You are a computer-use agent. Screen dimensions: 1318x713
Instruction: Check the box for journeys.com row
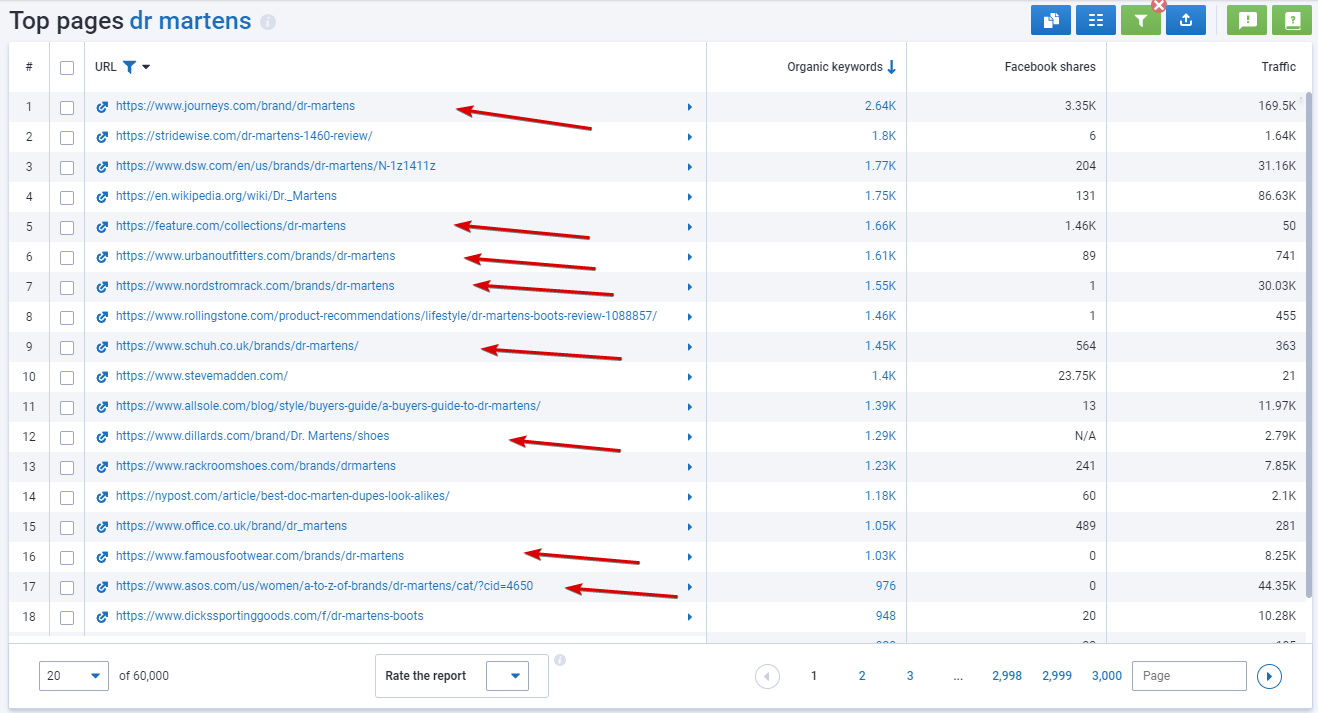pos(67,107)
